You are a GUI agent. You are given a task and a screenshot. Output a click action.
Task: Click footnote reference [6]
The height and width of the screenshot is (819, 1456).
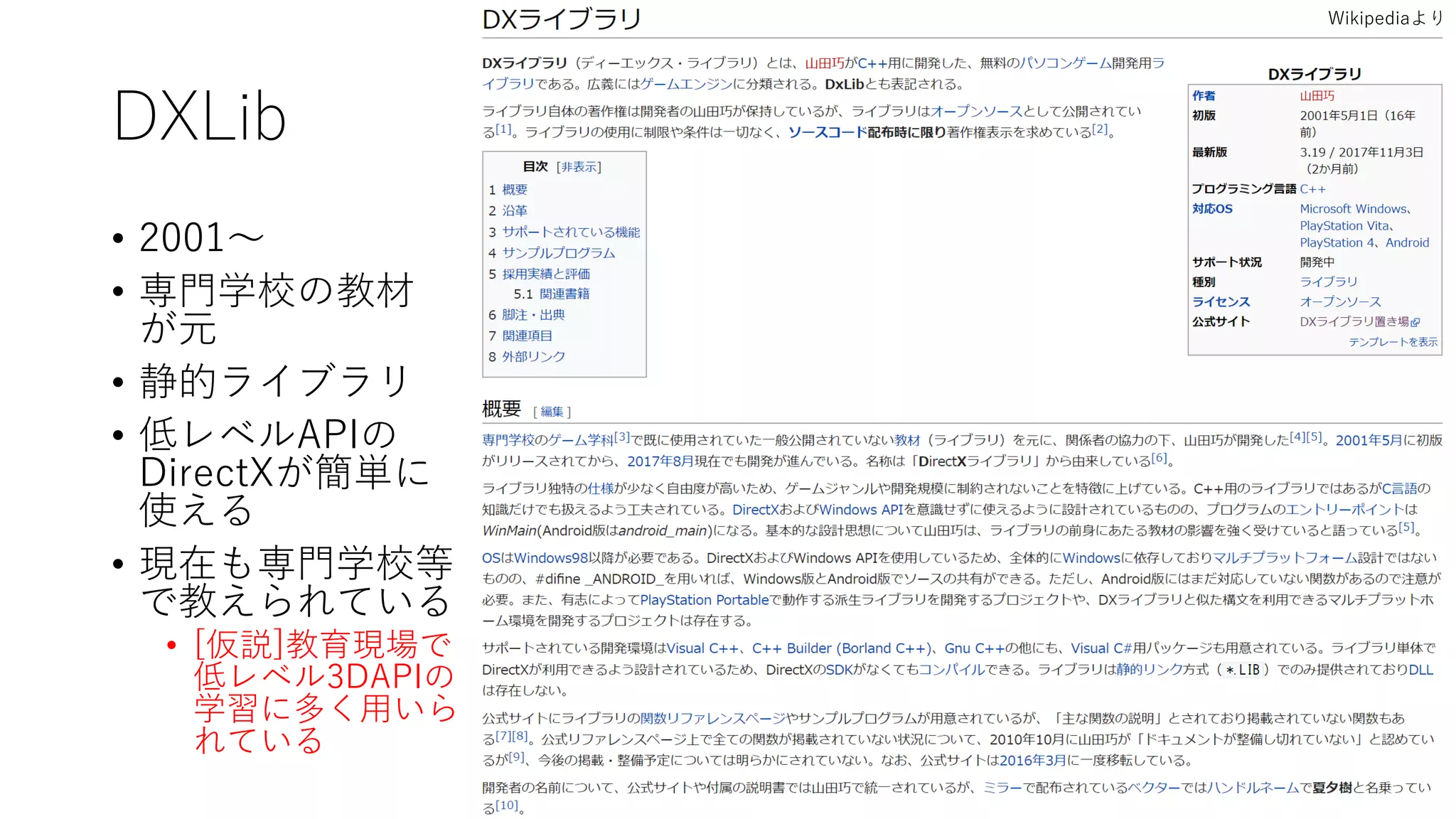[x=1159, y=458]
